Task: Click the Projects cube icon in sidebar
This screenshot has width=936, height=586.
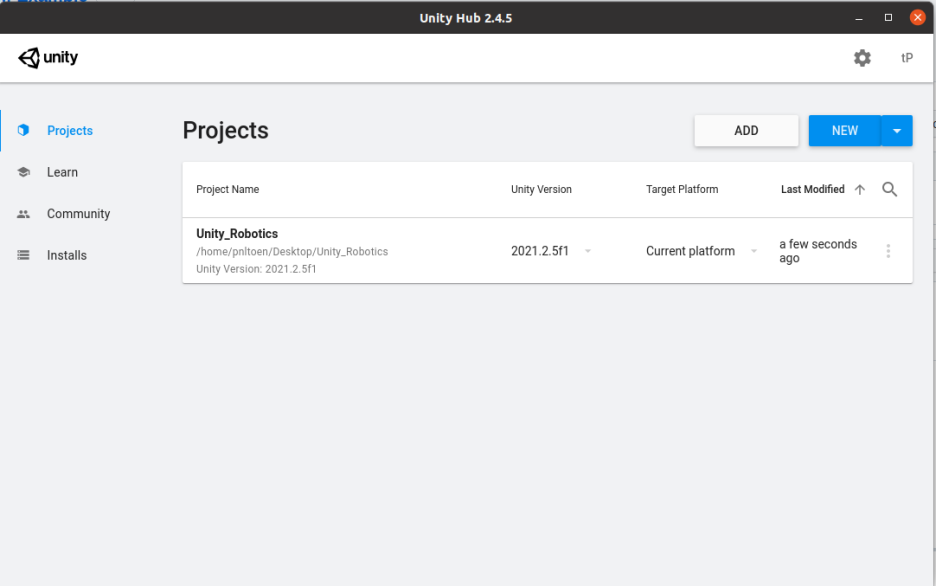Action: point(23,130)
